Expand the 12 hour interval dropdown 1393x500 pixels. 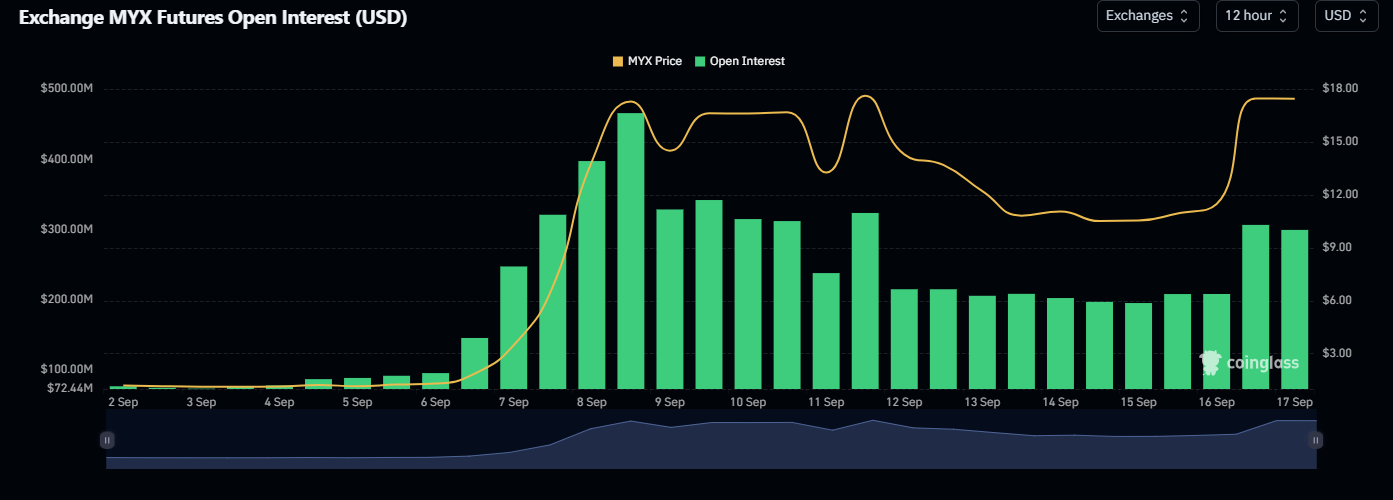[x=1256, y=16]
